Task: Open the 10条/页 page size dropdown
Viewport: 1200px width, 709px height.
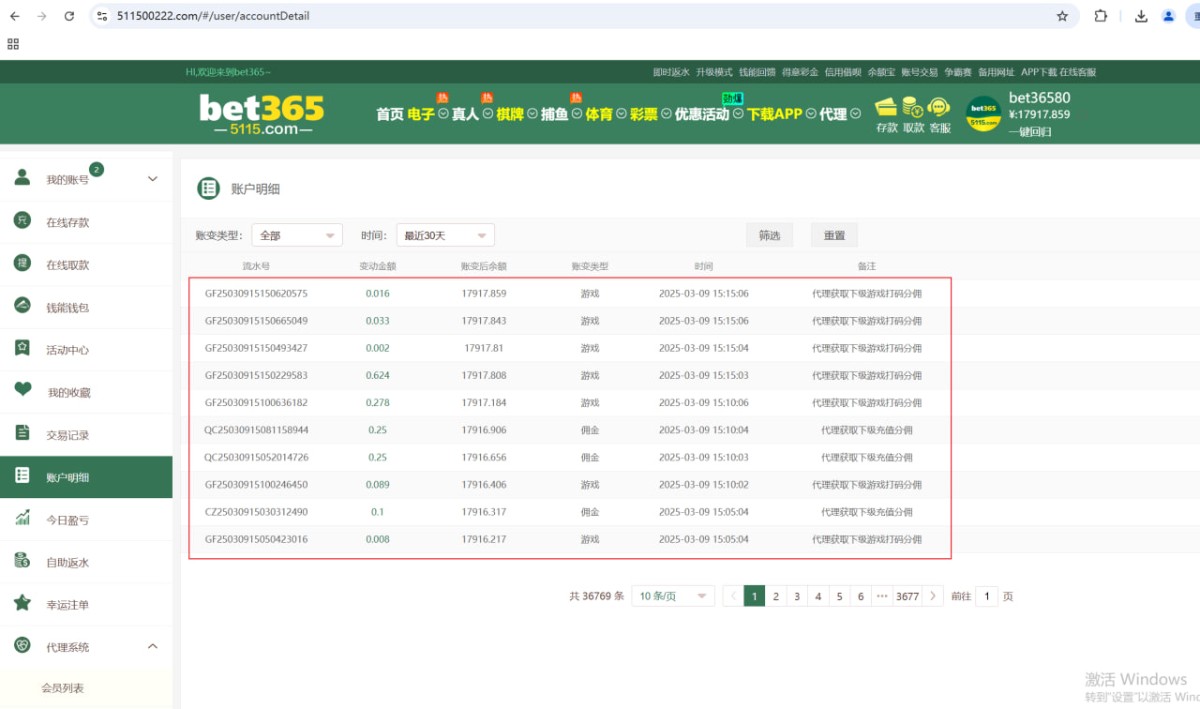Action: [673, 596]
